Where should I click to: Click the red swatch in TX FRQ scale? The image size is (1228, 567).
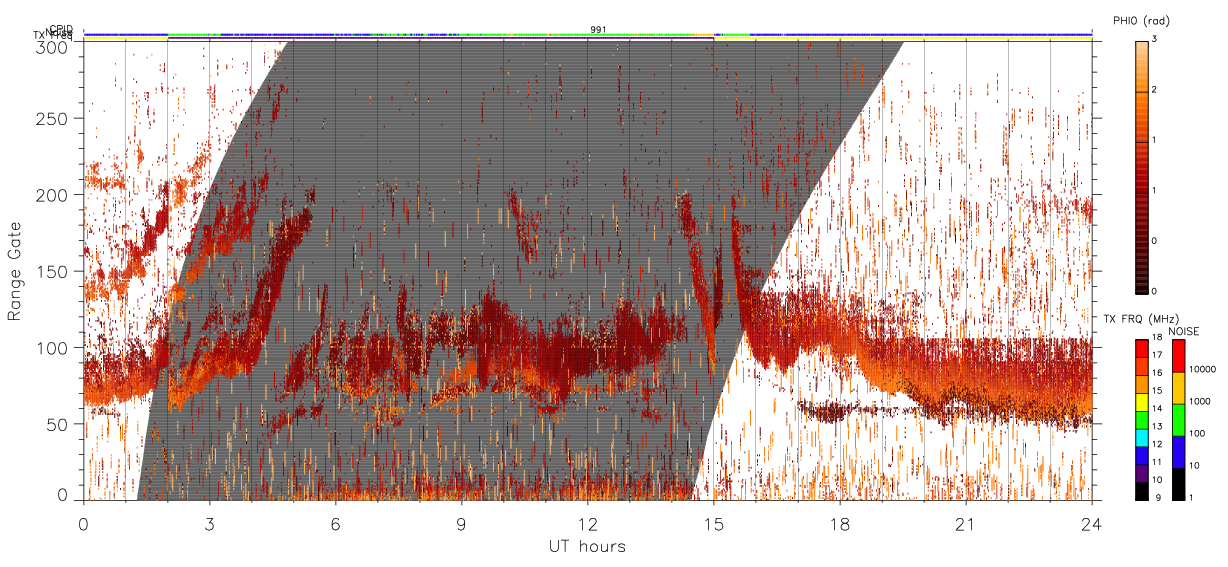pyautogui.click(x=1141, y=347)
